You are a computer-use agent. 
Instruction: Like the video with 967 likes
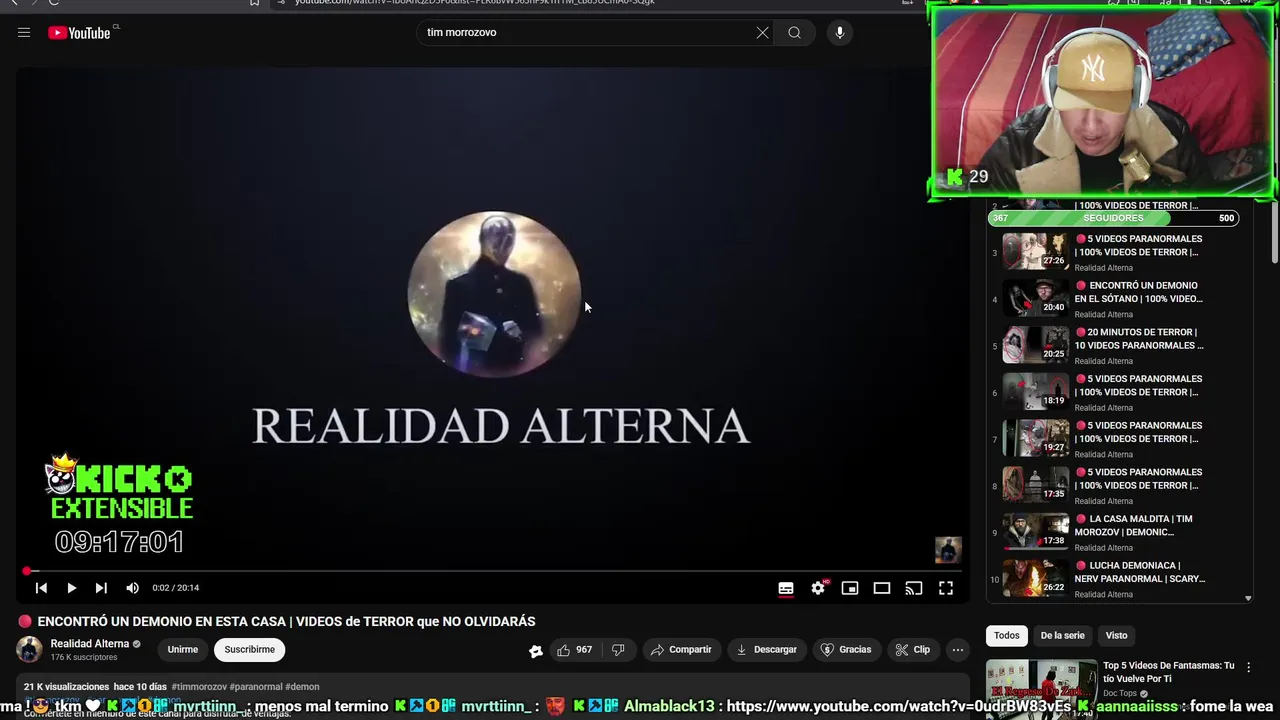coord(575,650)
